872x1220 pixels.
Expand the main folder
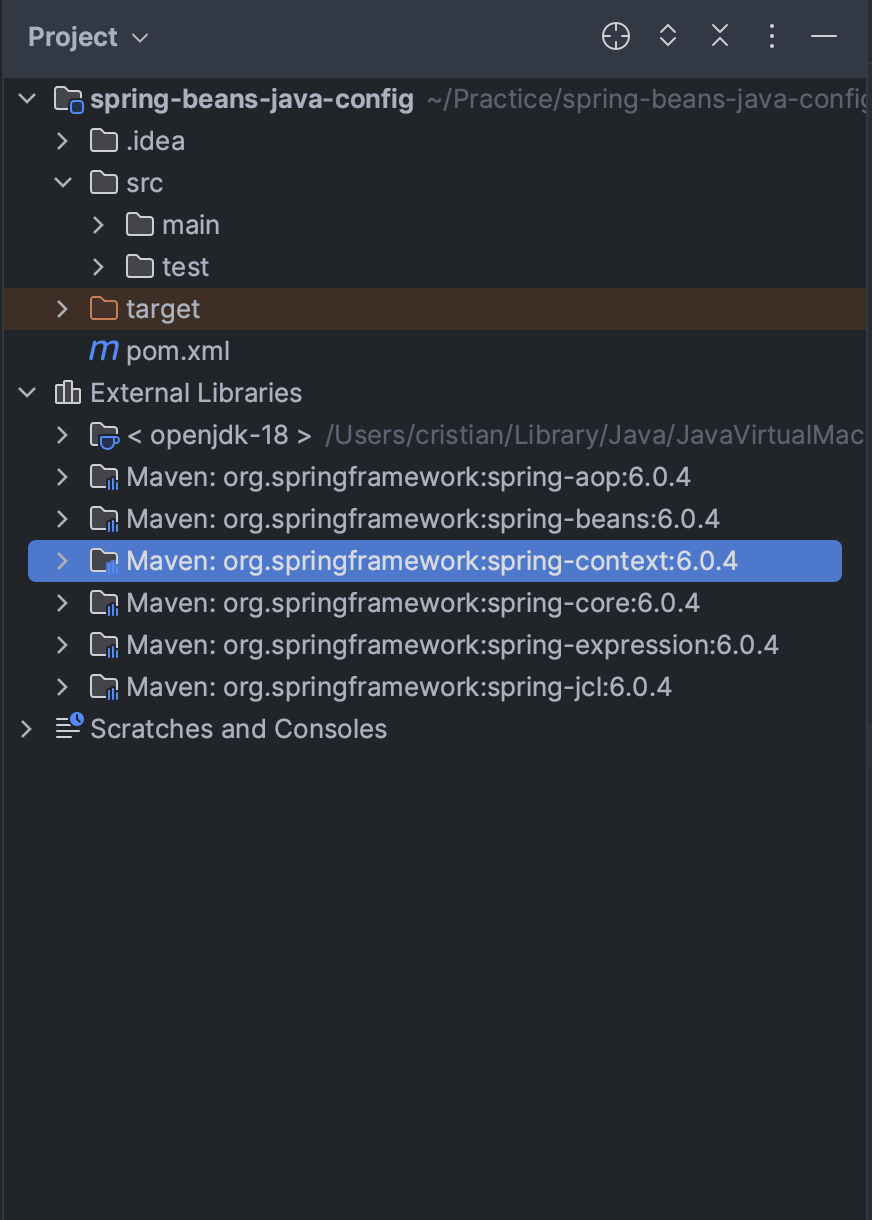[x=98, y=225]
